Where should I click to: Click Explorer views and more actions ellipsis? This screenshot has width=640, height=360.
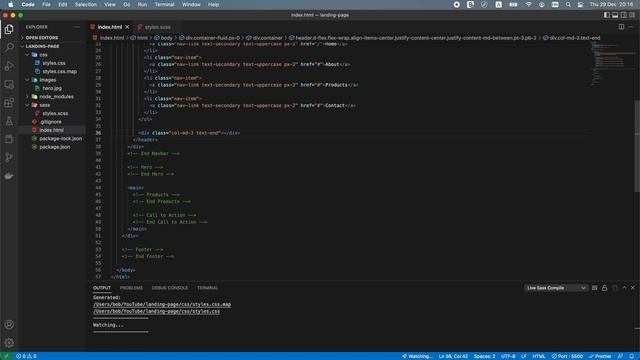77,27
